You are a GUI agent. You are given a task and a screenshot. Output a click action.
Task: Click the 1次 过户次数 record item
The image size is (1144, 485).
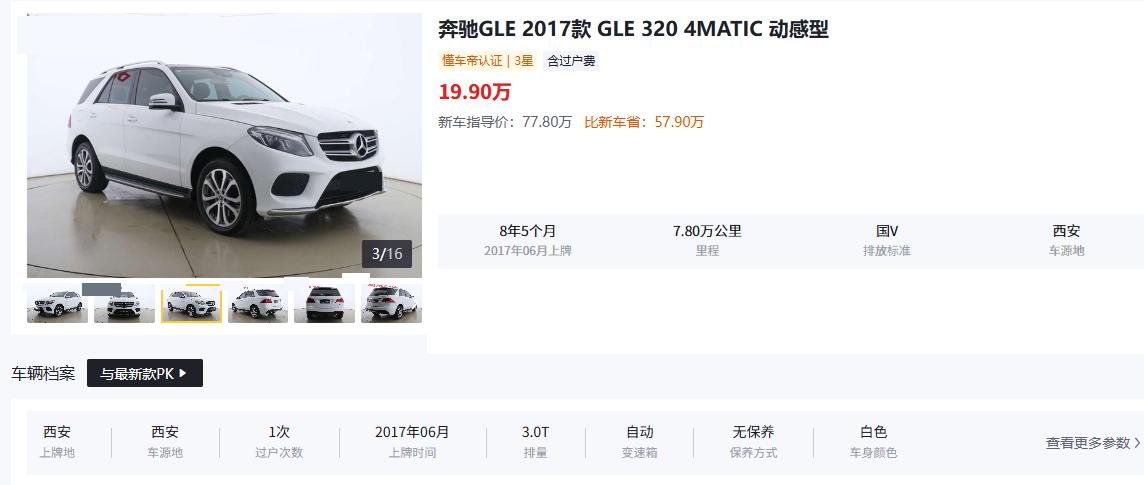(279, 442)
